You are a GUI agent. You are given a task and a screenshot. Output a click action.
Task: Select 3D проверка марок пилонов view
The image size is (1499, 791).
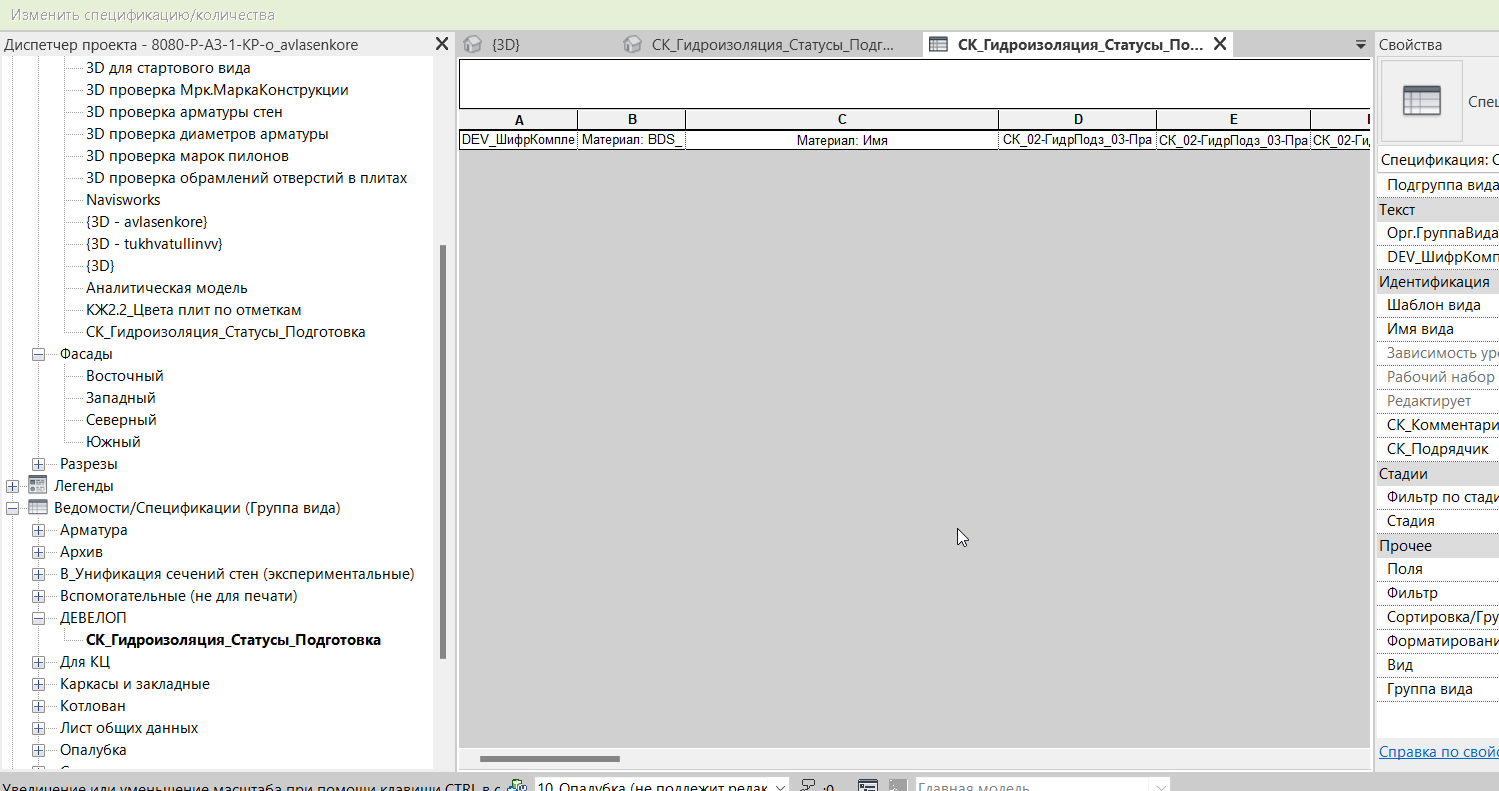click(187, 156)
